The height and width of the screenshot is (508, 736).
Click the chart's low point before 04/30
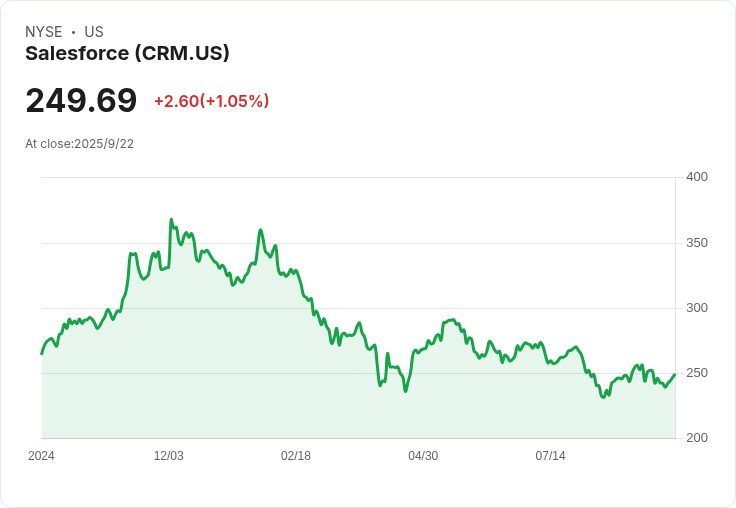(406, 391)
